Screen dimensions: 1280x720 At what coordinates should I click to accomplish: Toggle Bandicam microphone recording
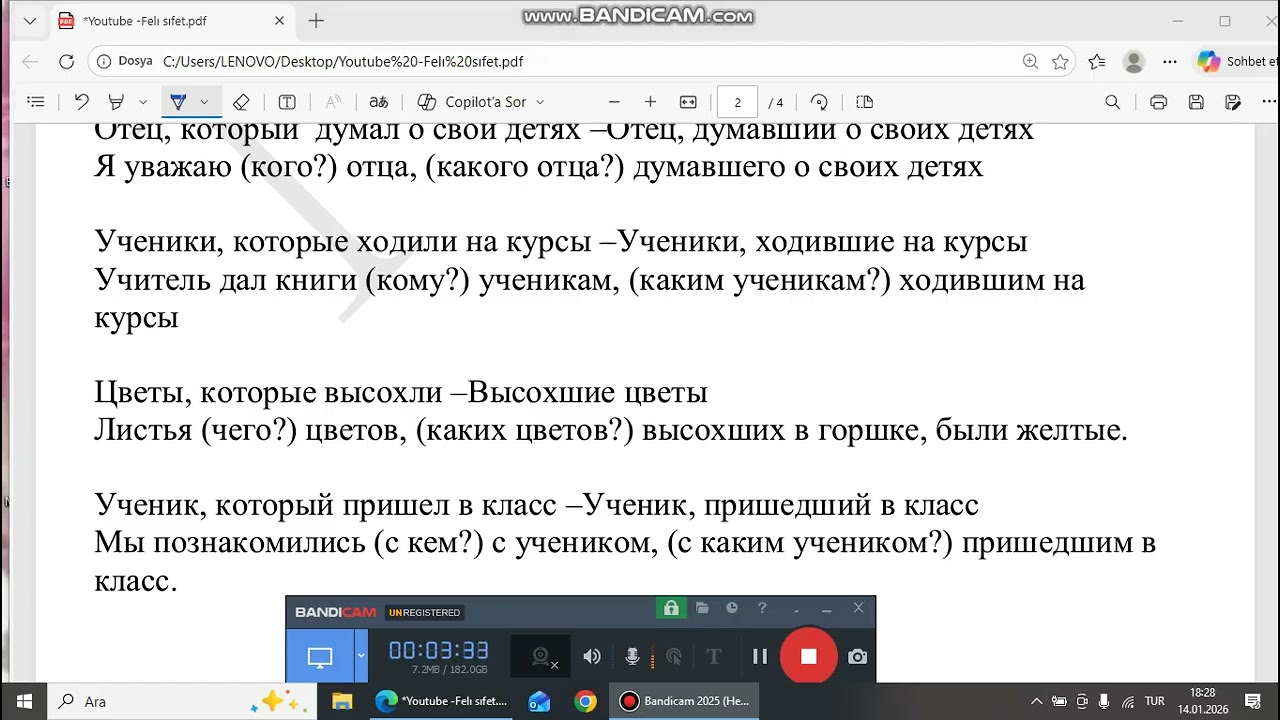632,656
